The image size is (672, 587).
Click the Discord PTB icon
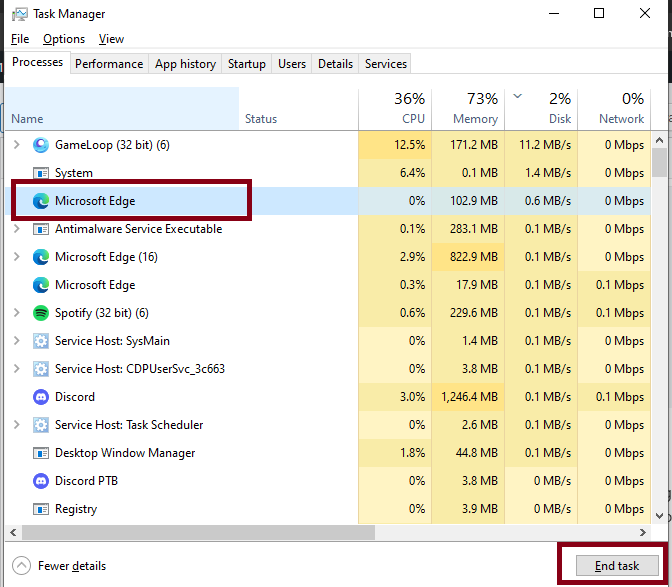coord(41,481)
